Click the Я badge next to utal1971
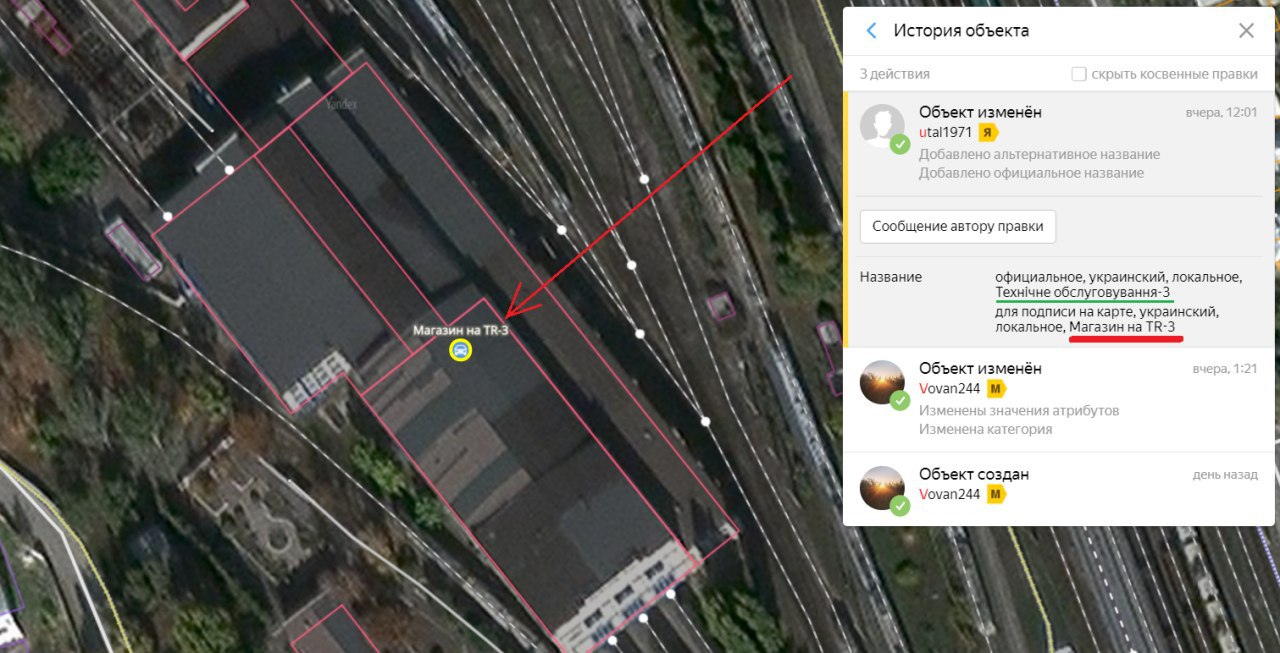This screenshot has height=653, width=1280. coord(988,132)
